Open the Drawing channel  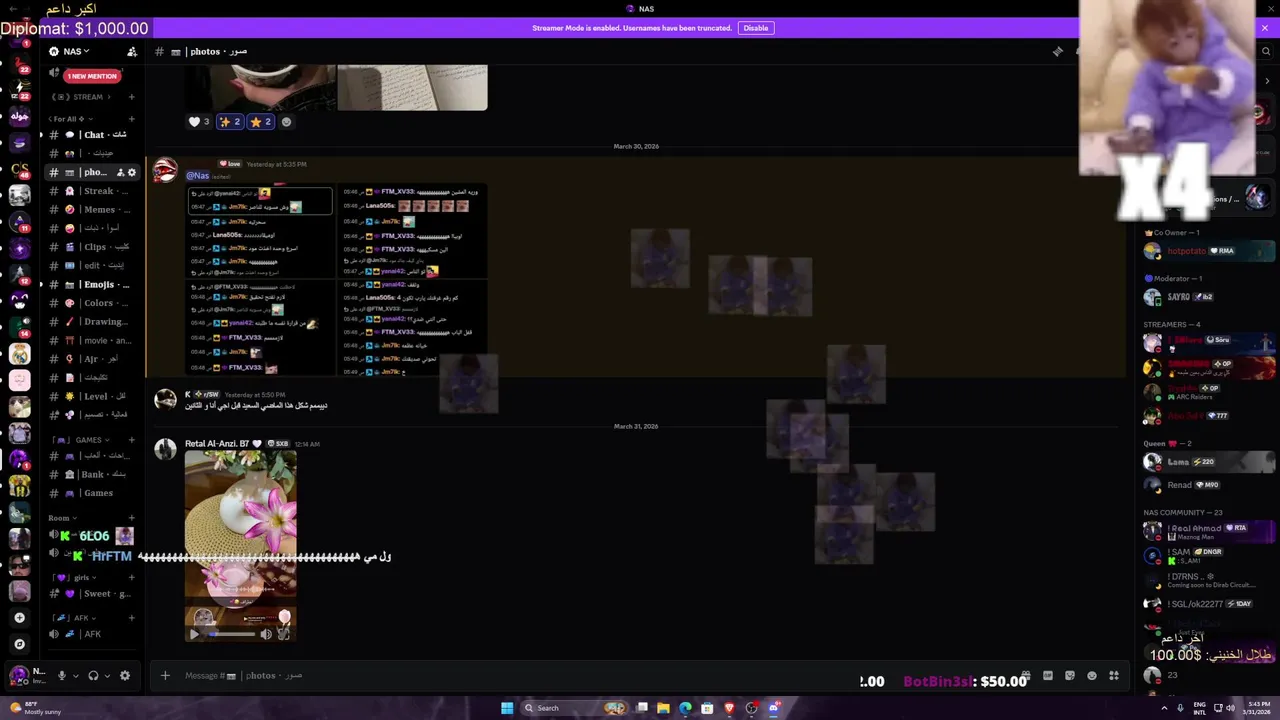(x=93, y=322)
